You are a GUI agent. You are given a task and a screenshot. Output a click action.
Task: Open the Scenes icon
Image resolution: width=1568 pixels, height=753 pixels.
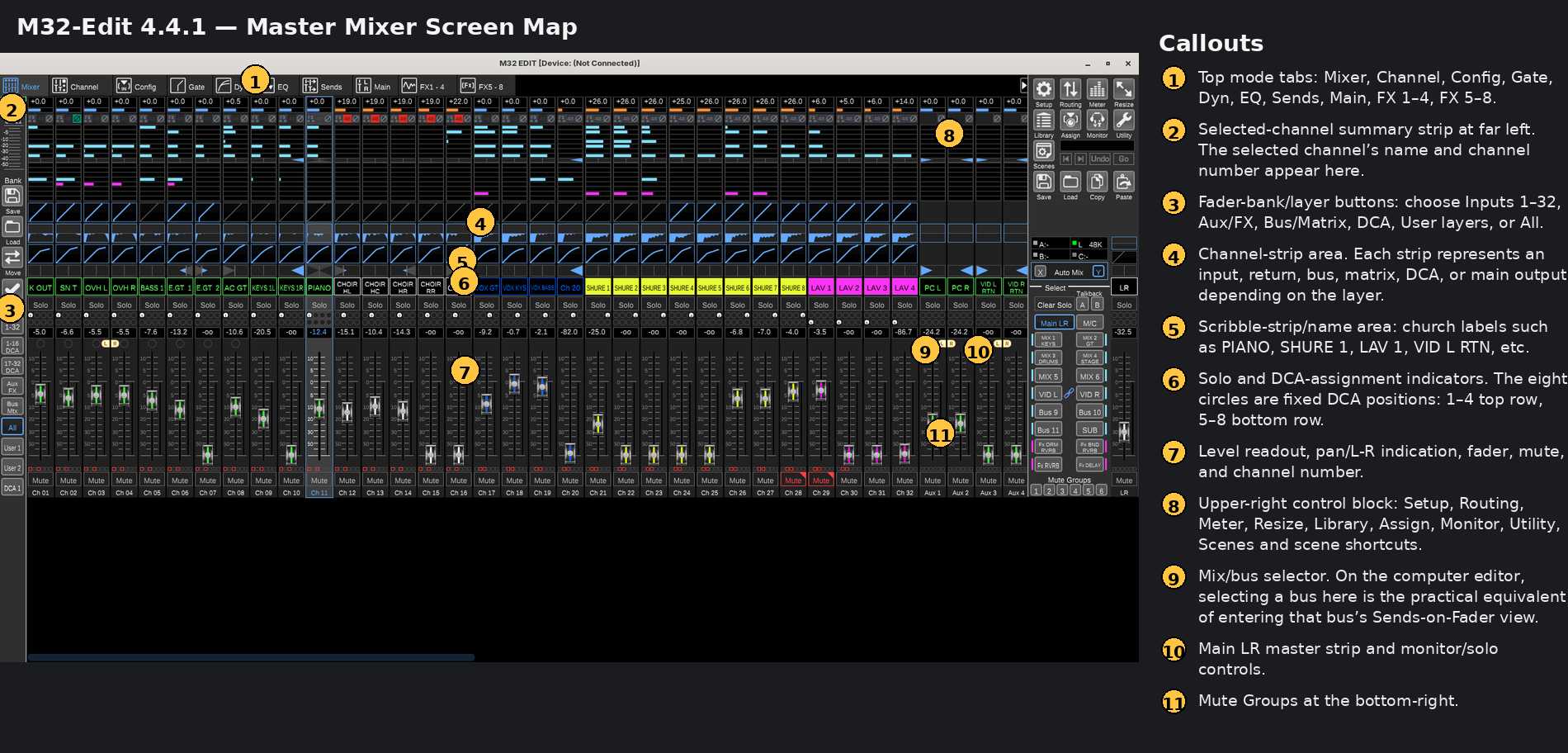click(1044, 151)
